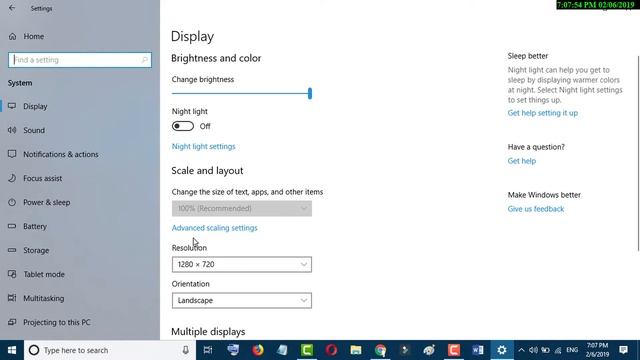Click the brightness slider handle
The image size is (640, 360).
point(310,93)
